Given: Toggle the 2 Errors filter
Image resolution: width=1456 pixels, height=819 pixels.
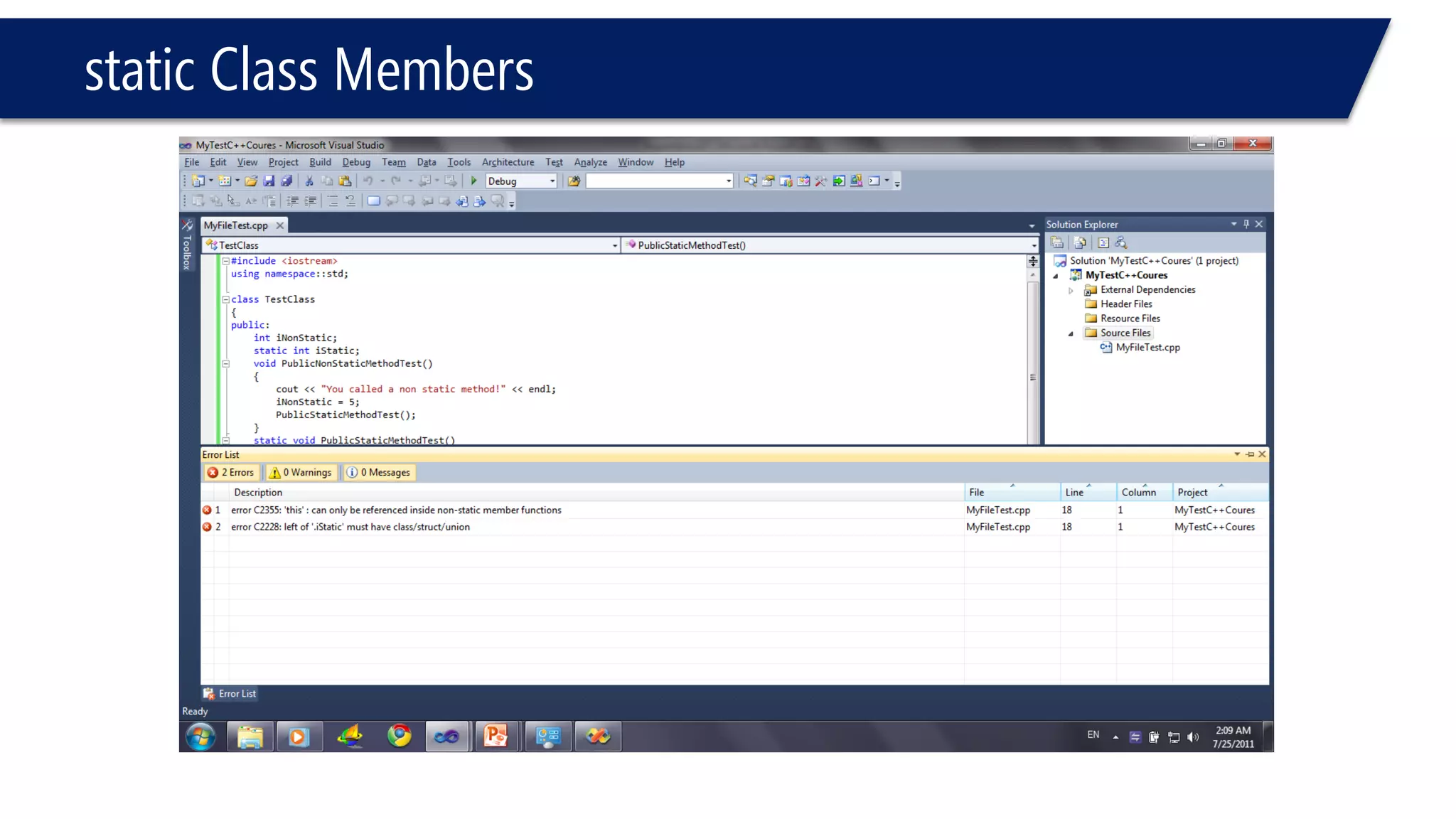Looking at the screenshot, I should pyautogui.click(x=230, y=473).
